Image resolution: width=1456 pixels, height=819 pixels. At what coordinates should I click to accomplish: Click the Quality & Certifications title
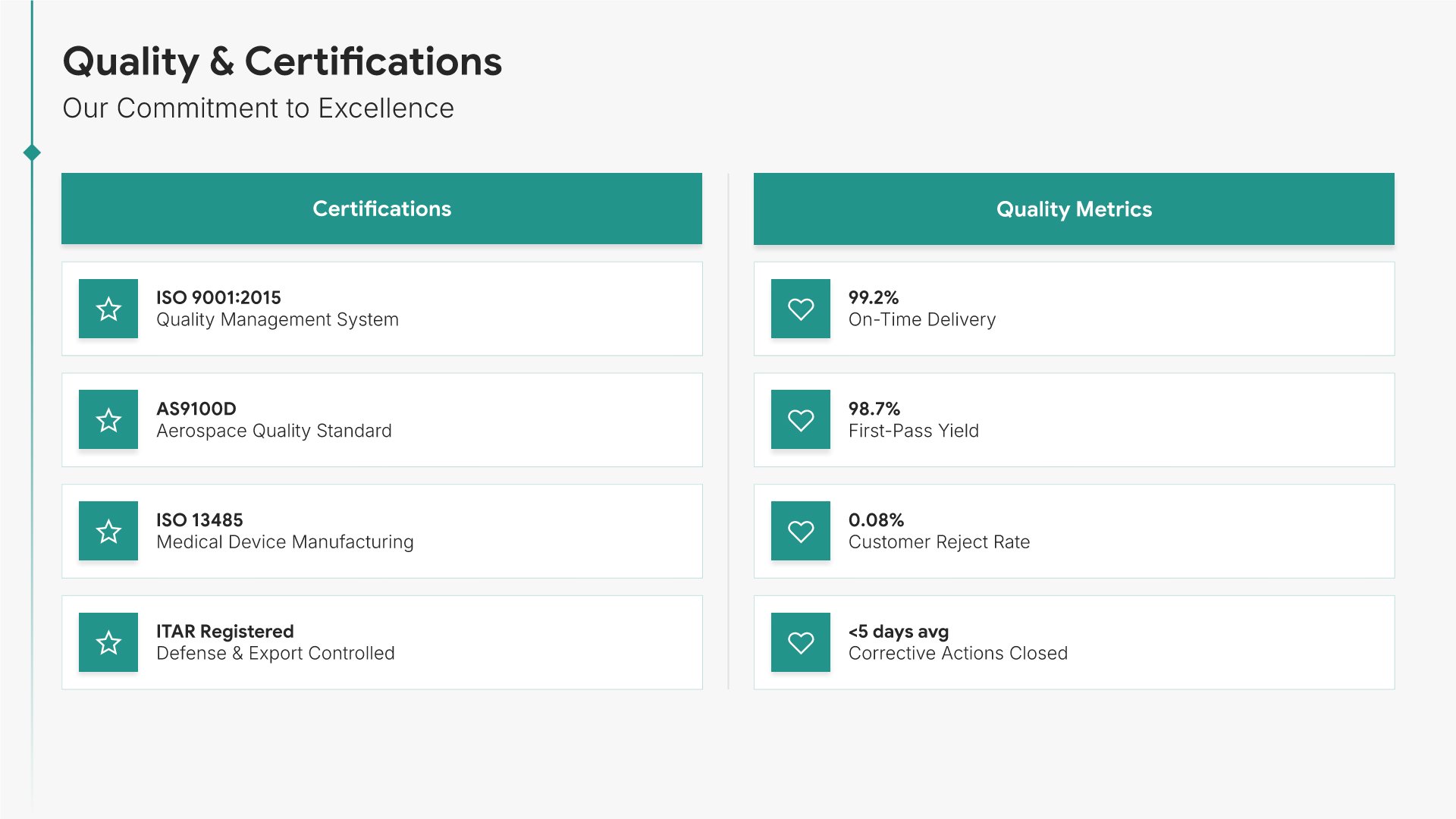coord(282,61)
